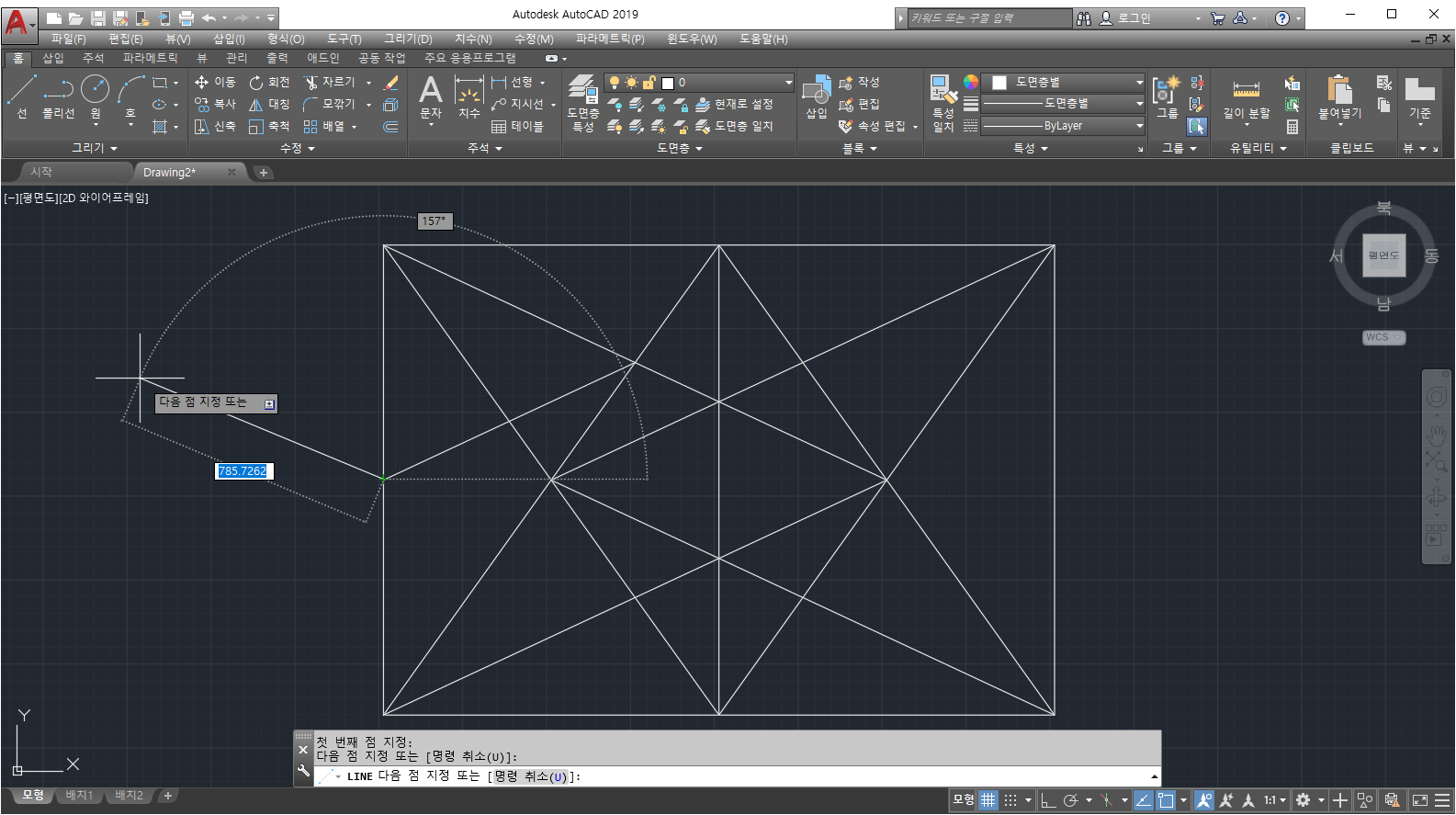The image size is (1456, 815).
Task: Toggle clean screen in status bar
Action: (x=1419, y=800)
